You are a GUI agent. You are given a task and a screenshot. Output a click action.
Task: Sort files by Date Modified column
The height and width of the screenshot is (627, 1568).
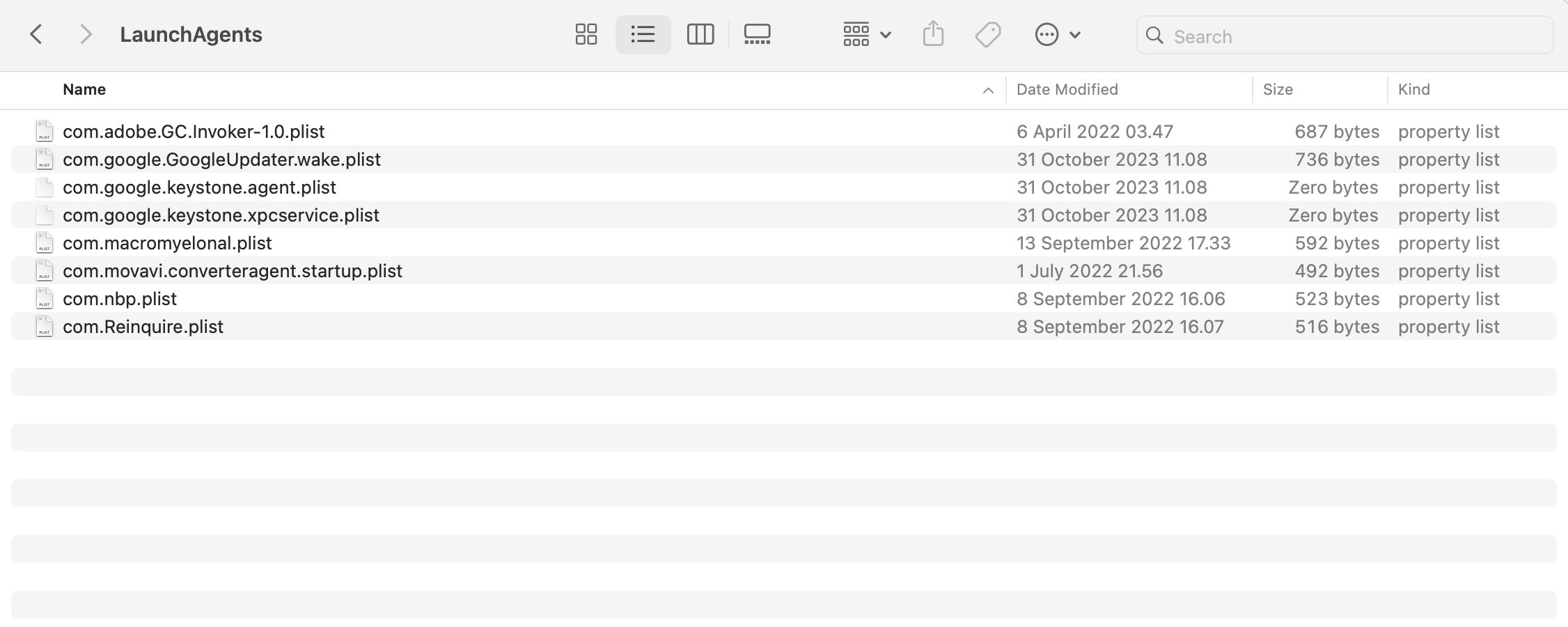(x=1067, y=89)
